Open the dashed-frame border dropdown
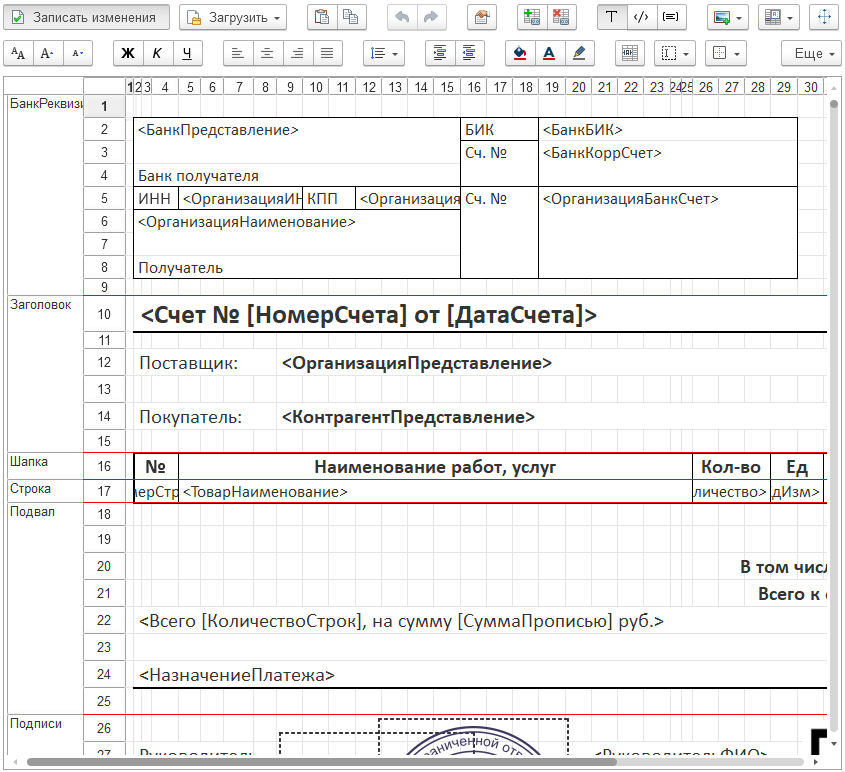The image size is (845, 772). click(x=675, y=53)
